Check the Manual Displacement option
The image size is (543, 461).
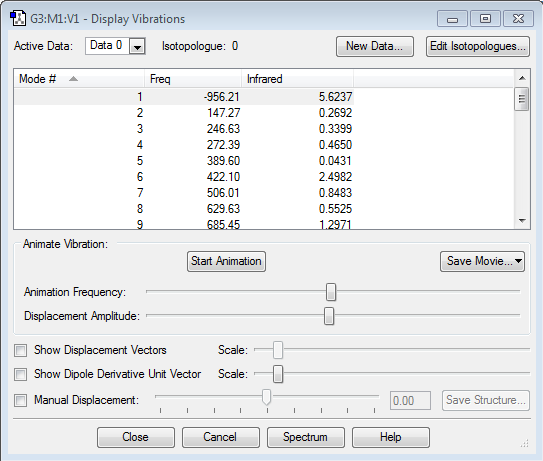(x=20, y=400)
